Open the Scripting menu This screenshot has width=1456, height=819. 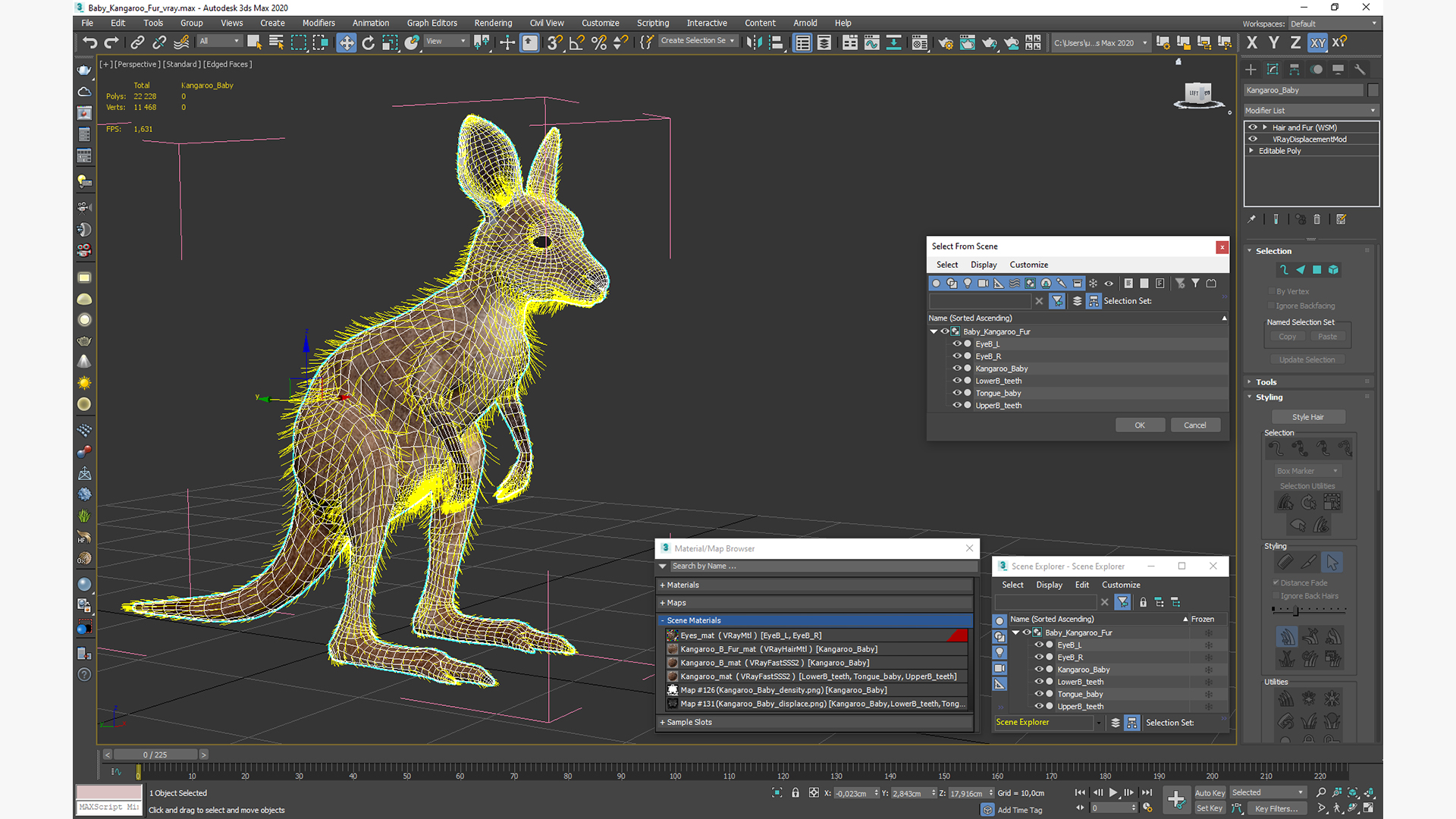[653, 23]
